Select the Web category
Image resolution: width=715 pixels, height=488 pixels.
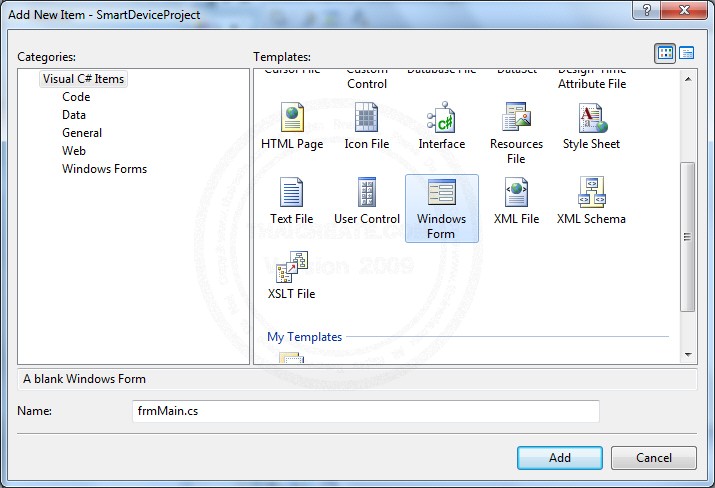[74, 151]
